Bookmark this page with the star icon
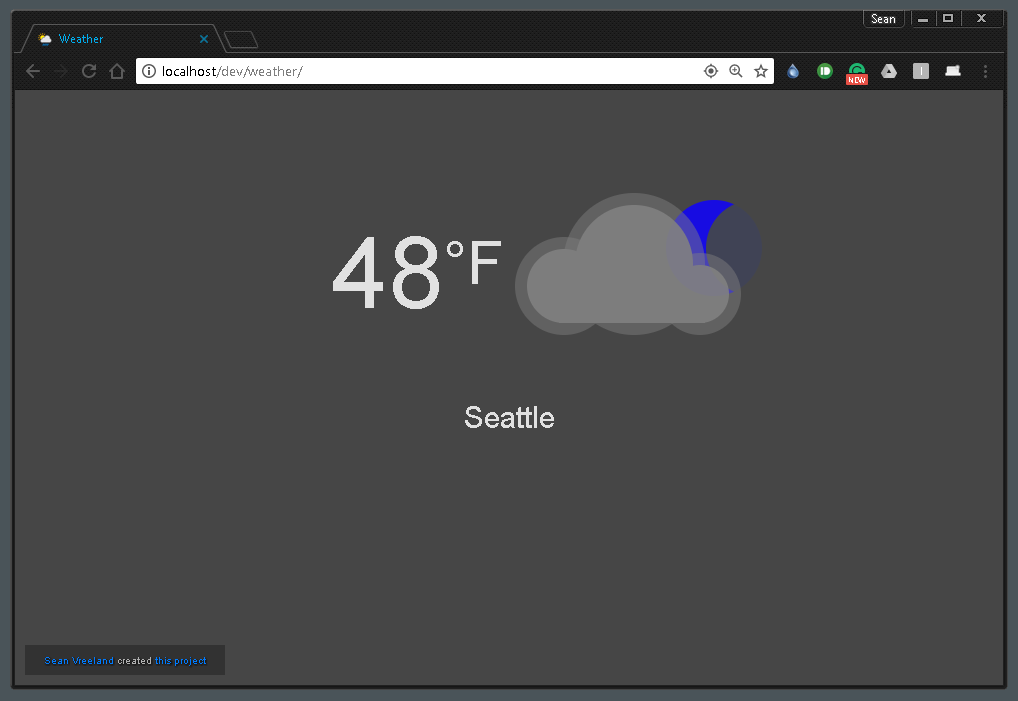 point(761,71)
